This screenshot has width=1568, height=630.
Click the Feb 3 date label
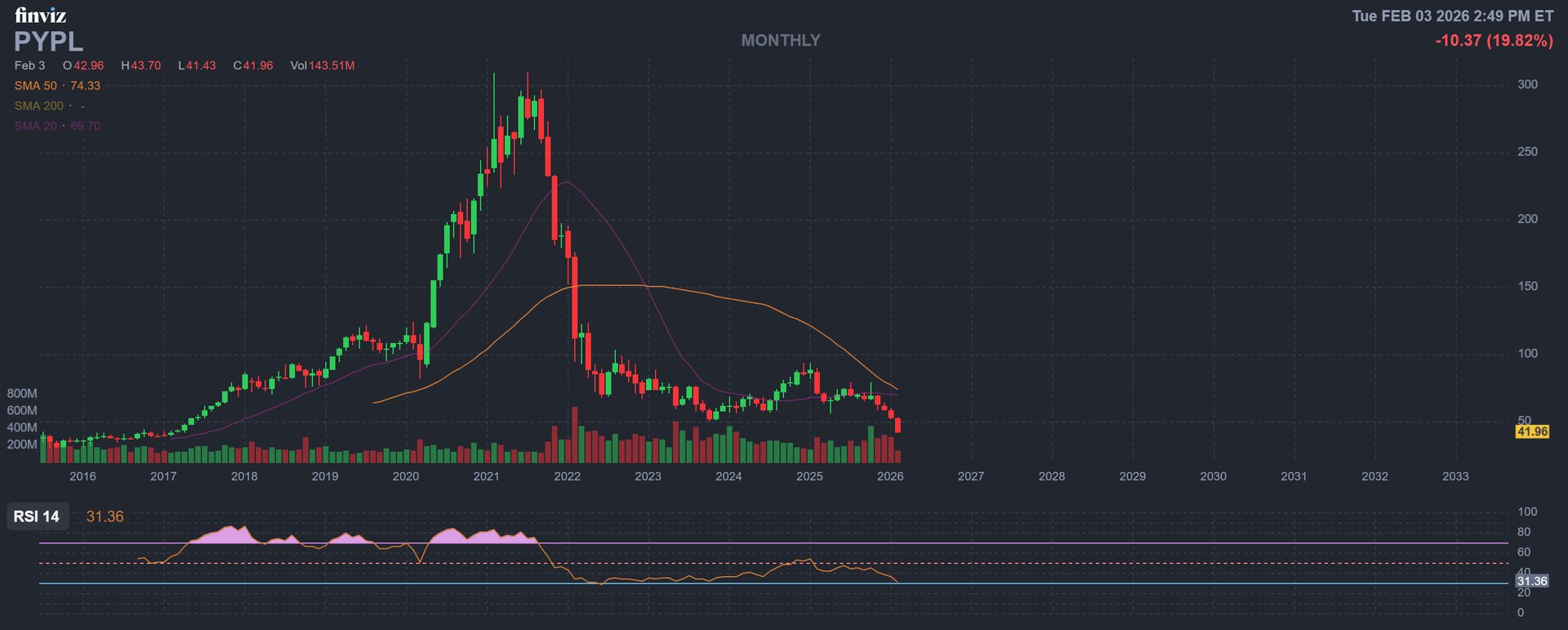30,65
